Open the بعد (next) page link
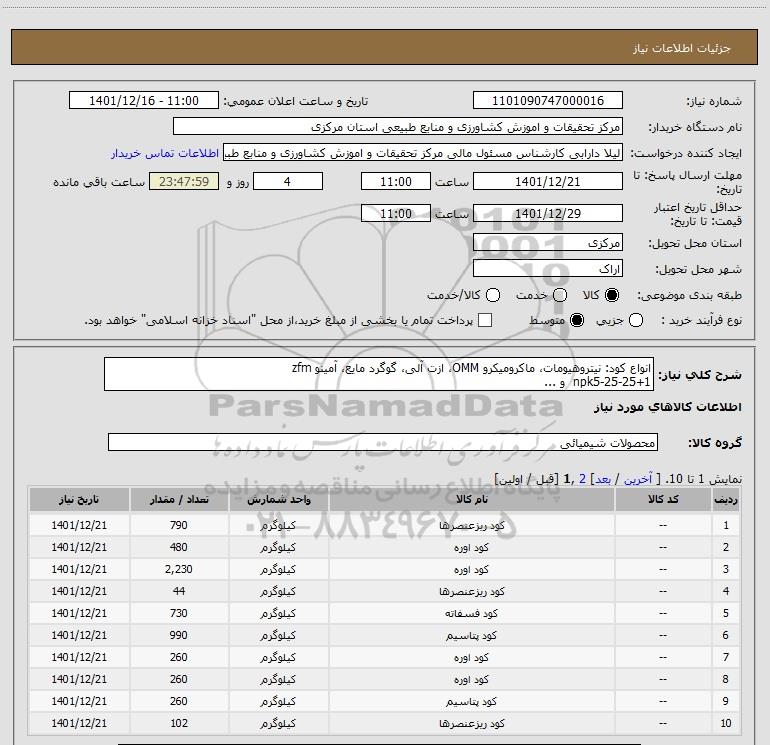The height and width of the screenshot is (745, 770). pos(603,479)
